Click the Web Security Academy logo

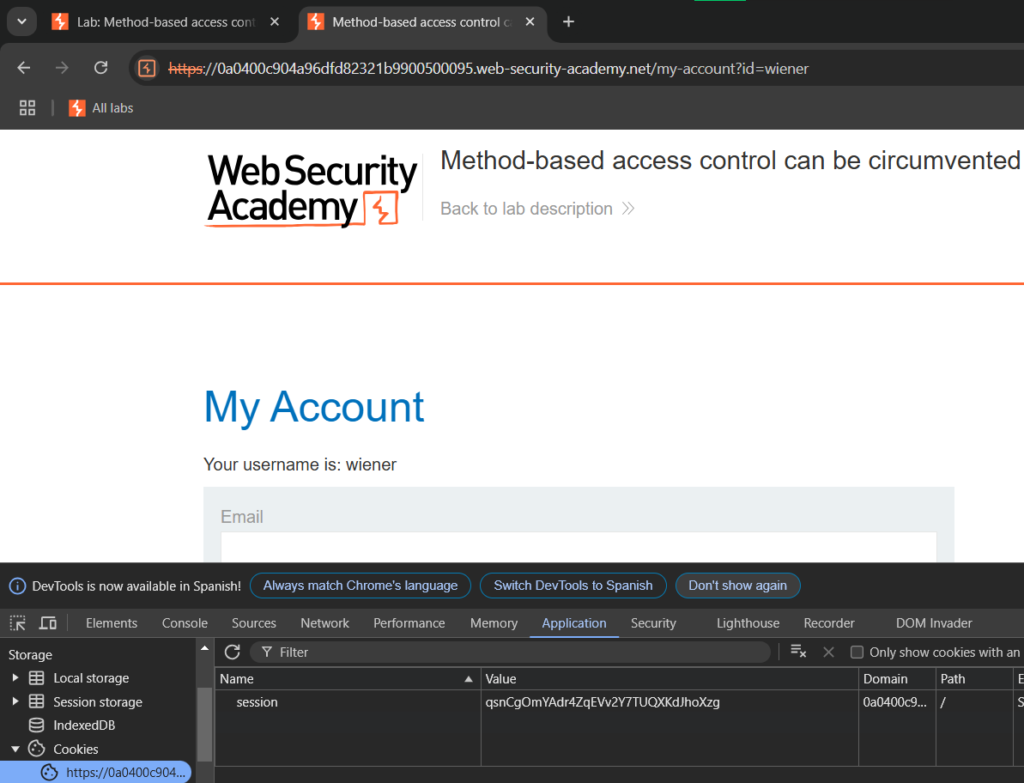pyautogui.click(x=312, y=190)
